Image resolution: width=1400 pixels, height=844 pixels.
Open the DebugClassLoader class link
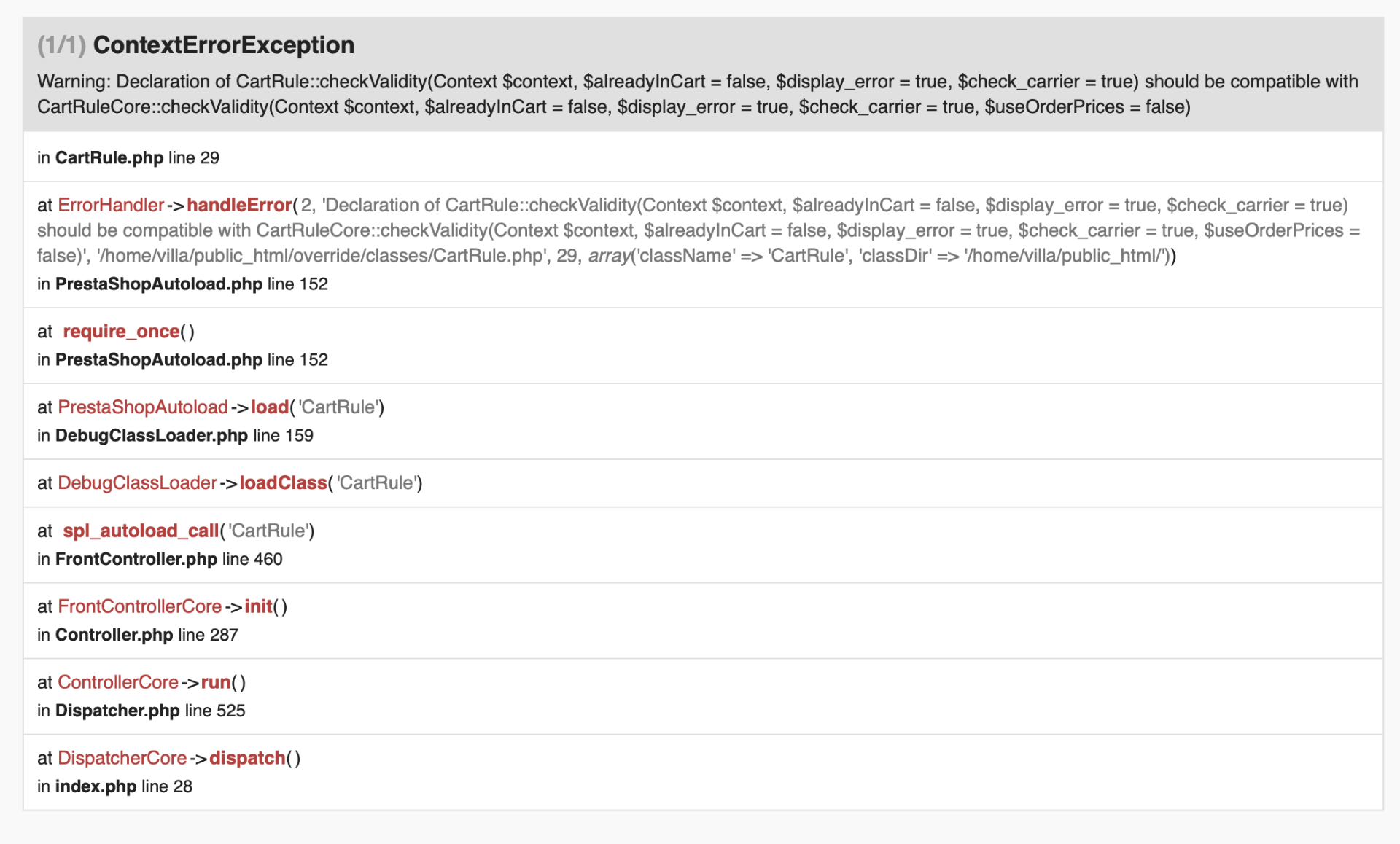137,482
